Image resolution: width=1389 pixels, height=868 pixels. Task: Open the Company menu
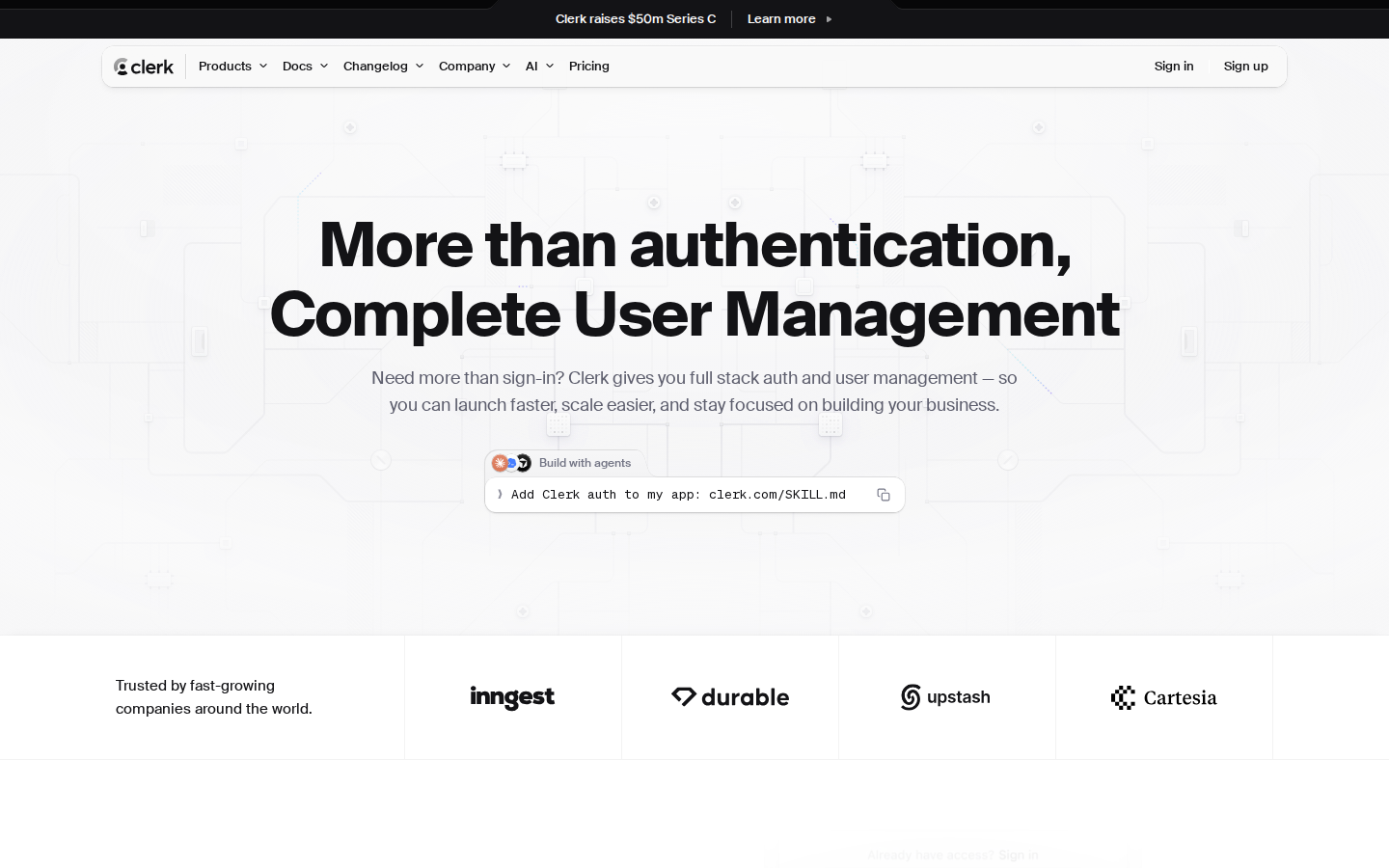tap(474, 67)
